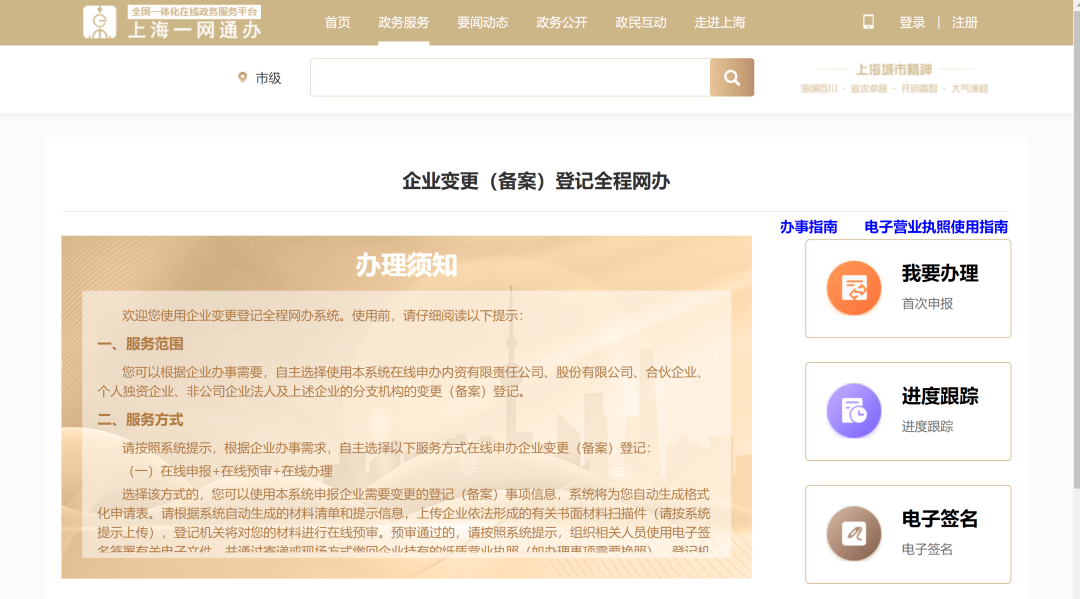This screenshot has width=1080, height=599.
Task: Click the 登录 link
Action: [912, 22]
